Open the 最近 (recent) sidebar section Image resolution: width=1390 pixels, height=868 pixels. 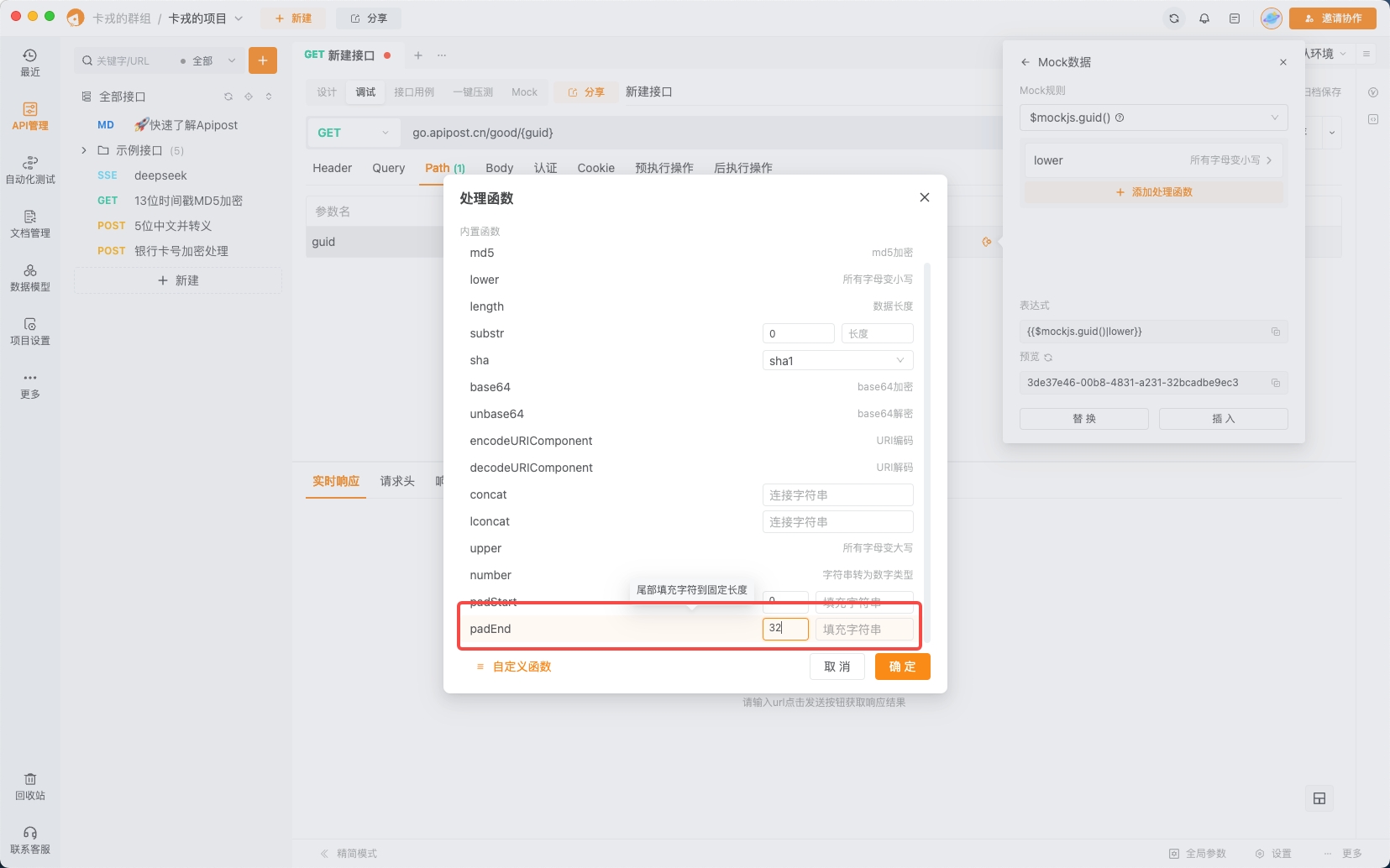point(30,63)
